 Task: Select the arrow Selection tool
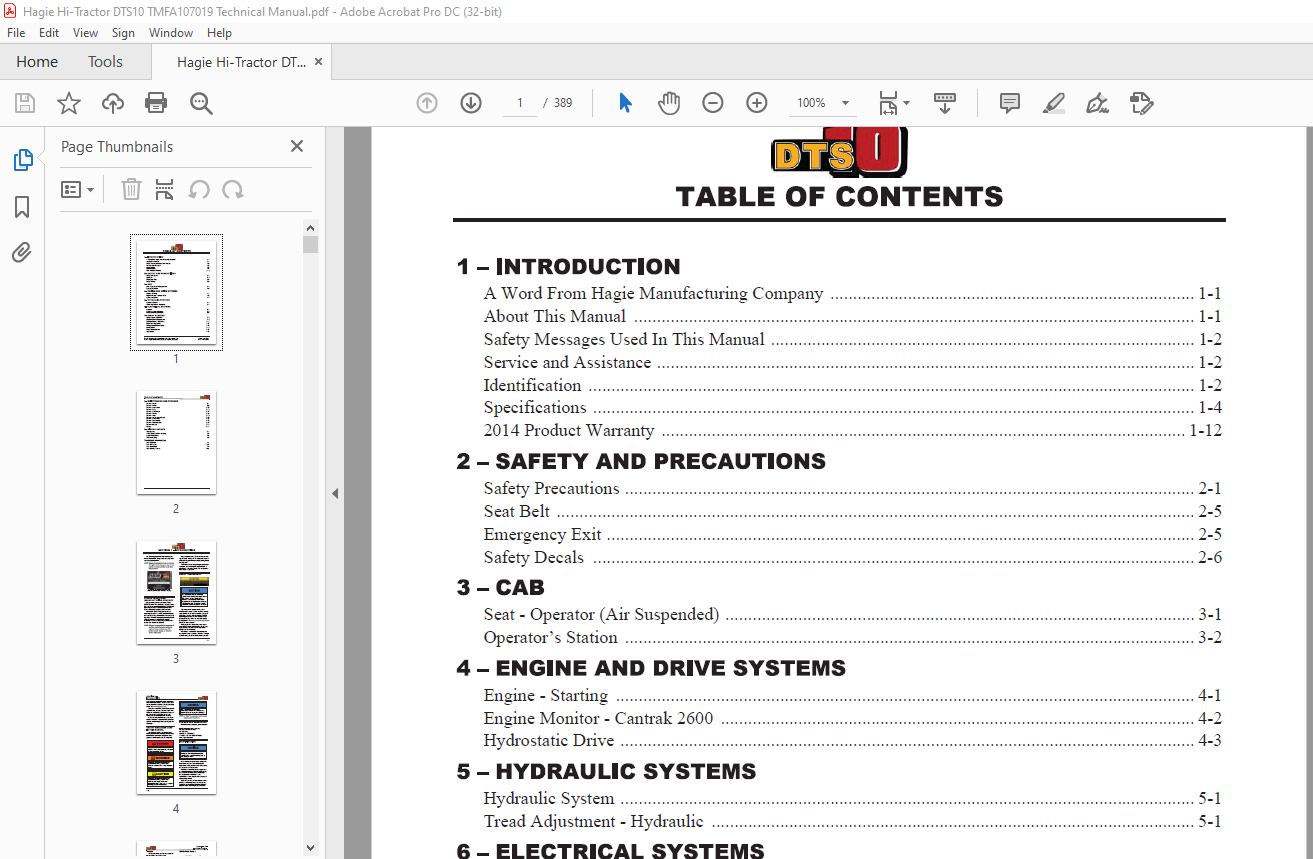click(x=626, y=103)
